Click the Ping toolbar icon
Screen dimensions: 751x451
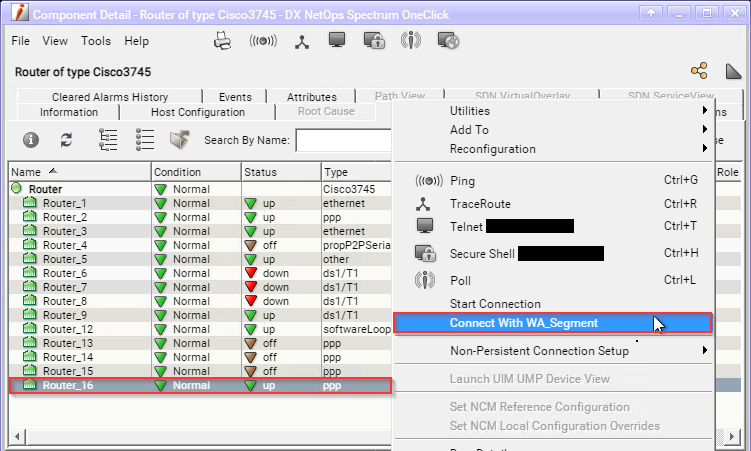[x=264, y=41]
